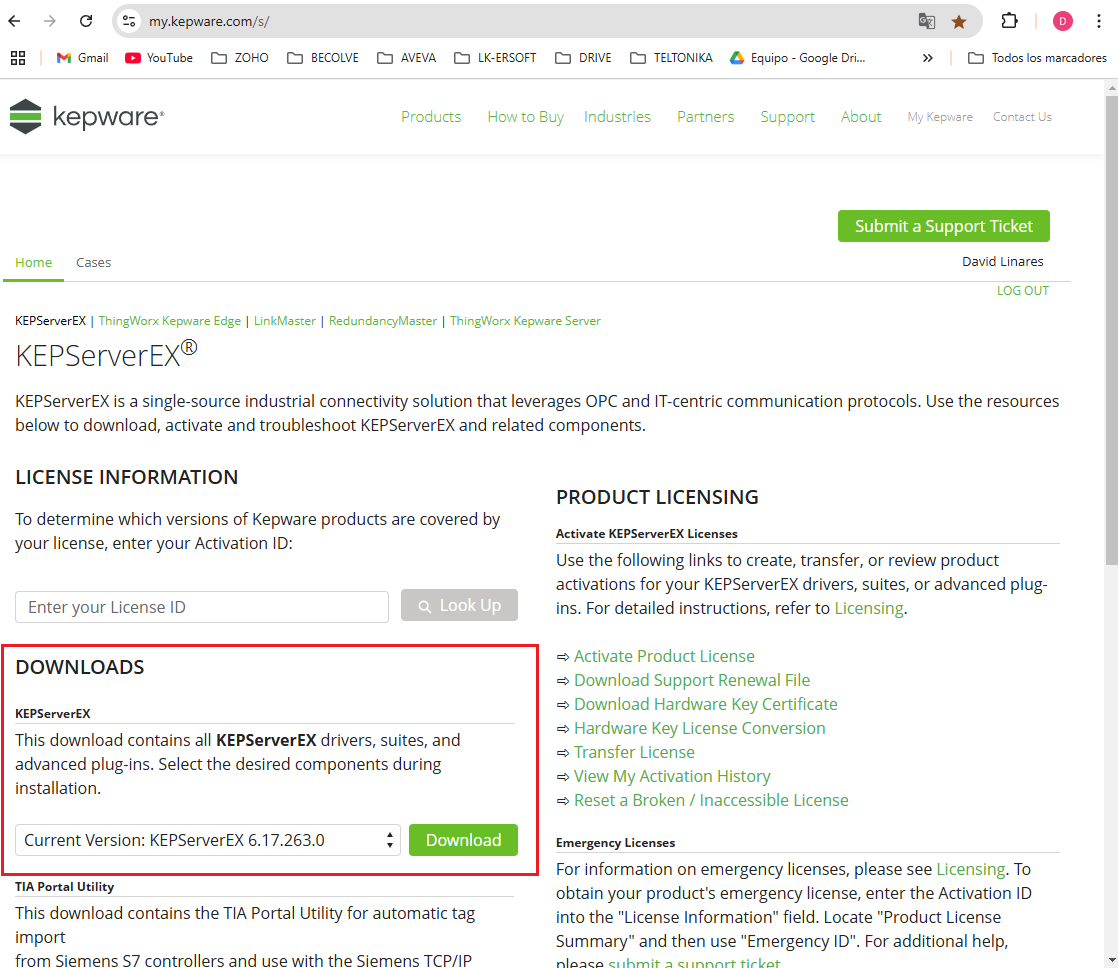The height and width of the screenshot is (968, 1118).
Task: Open the Industries menu
Action: point(617,117)
